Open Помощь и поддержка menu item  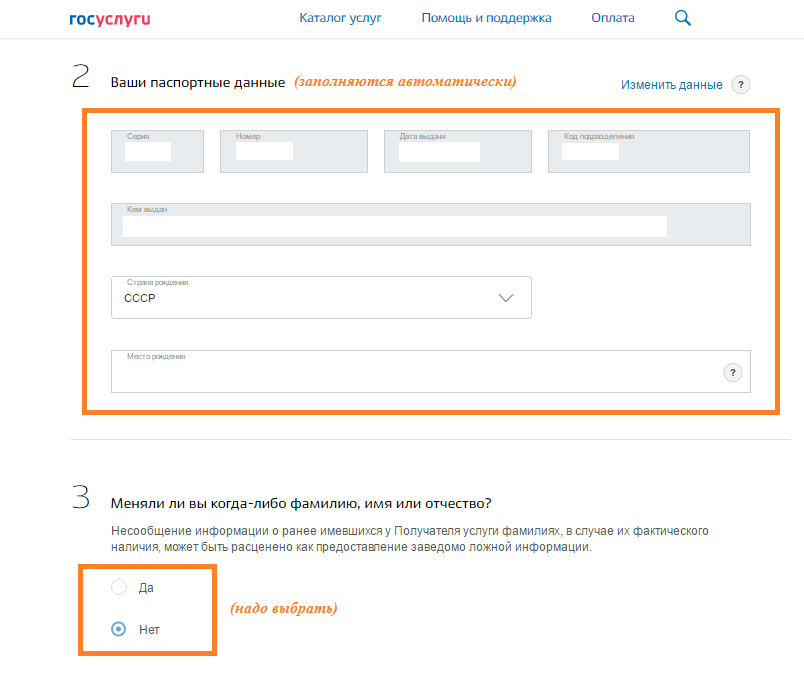coord(487,18)
